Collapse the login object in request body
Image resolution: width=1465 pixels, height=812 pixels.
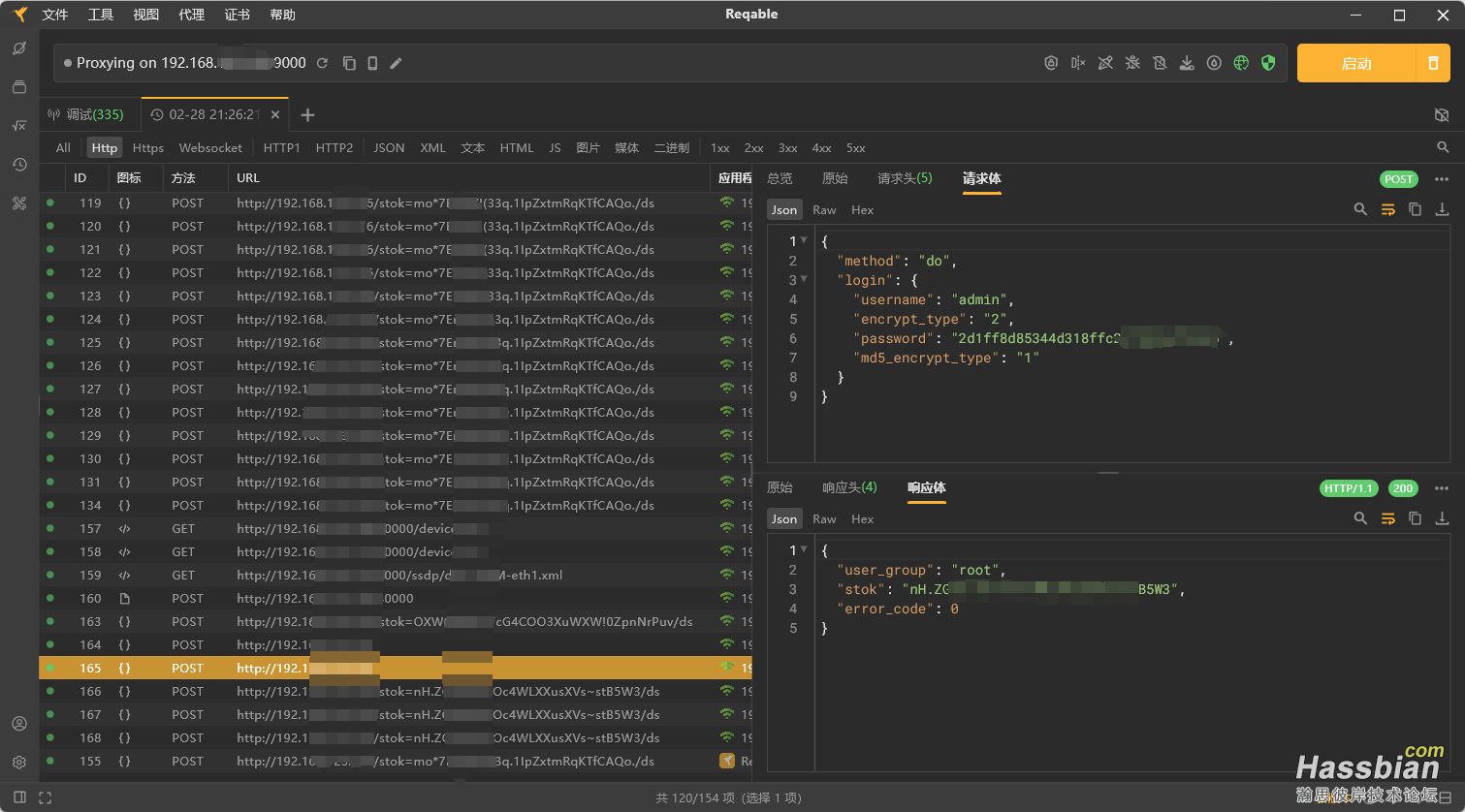tap(804, 279)
